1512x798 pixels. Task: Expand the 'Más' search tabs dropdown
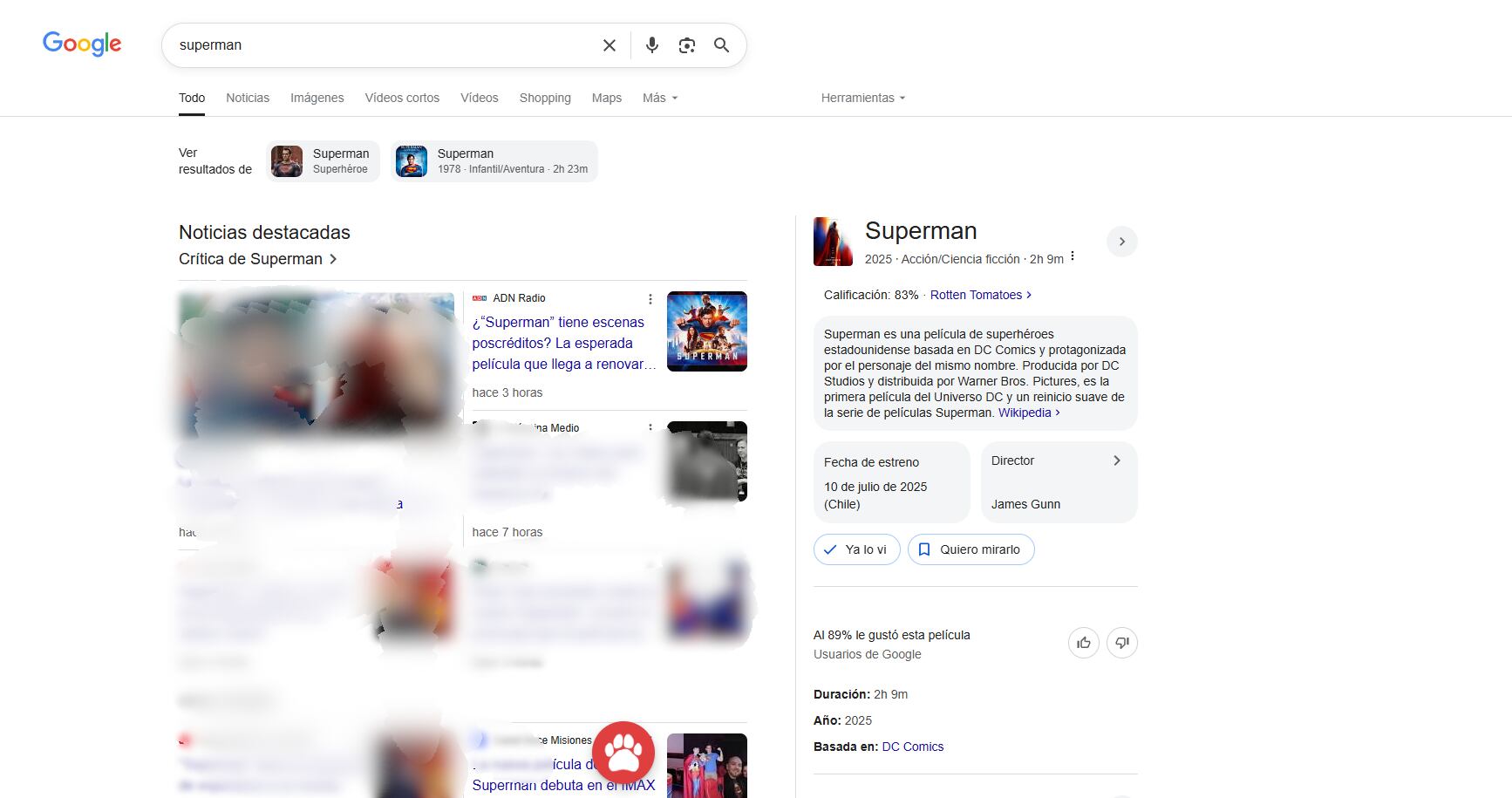coord(660,98)
